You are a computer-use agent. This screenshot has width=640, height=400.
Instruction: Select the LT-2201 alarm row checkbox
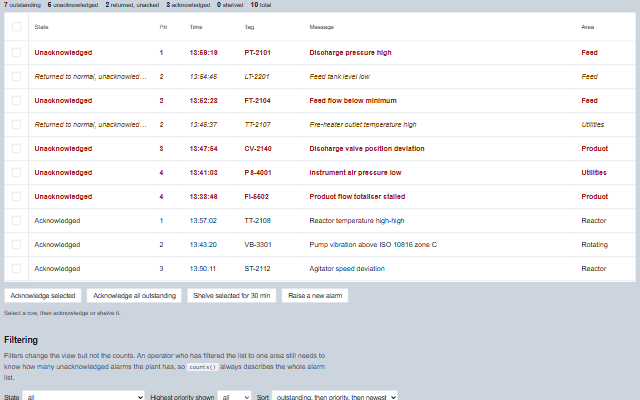click(16, 76)
